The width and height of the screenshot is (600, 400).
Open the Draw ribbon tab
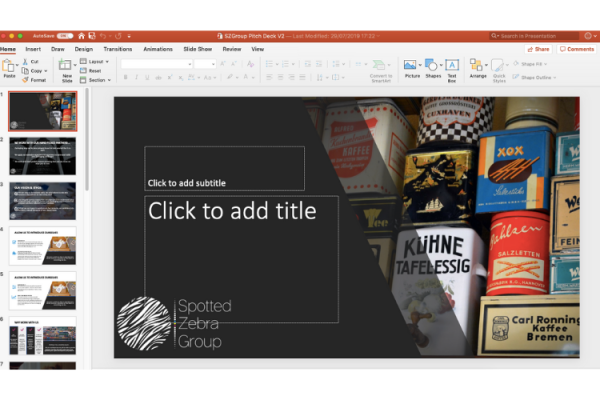click(58, 49)
